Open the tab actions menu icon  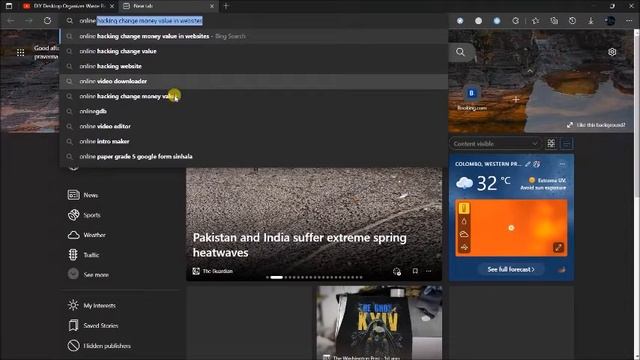tap(9, 6)
